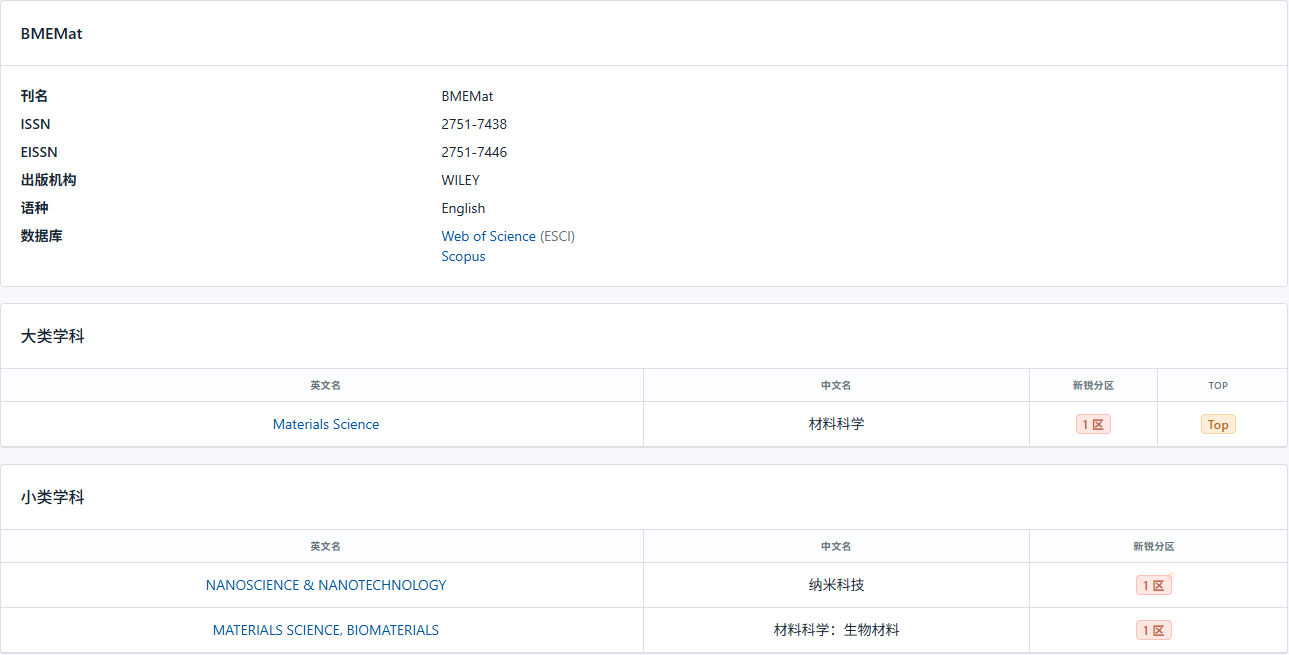
Task: Click the 材料科学 cell in 大类学科 table
Action: coord(836,424)
